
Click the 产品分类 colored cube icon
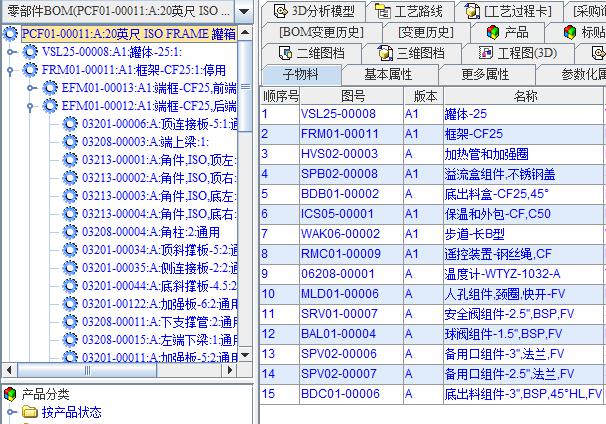pyautogui.click(x=10, y=394)
